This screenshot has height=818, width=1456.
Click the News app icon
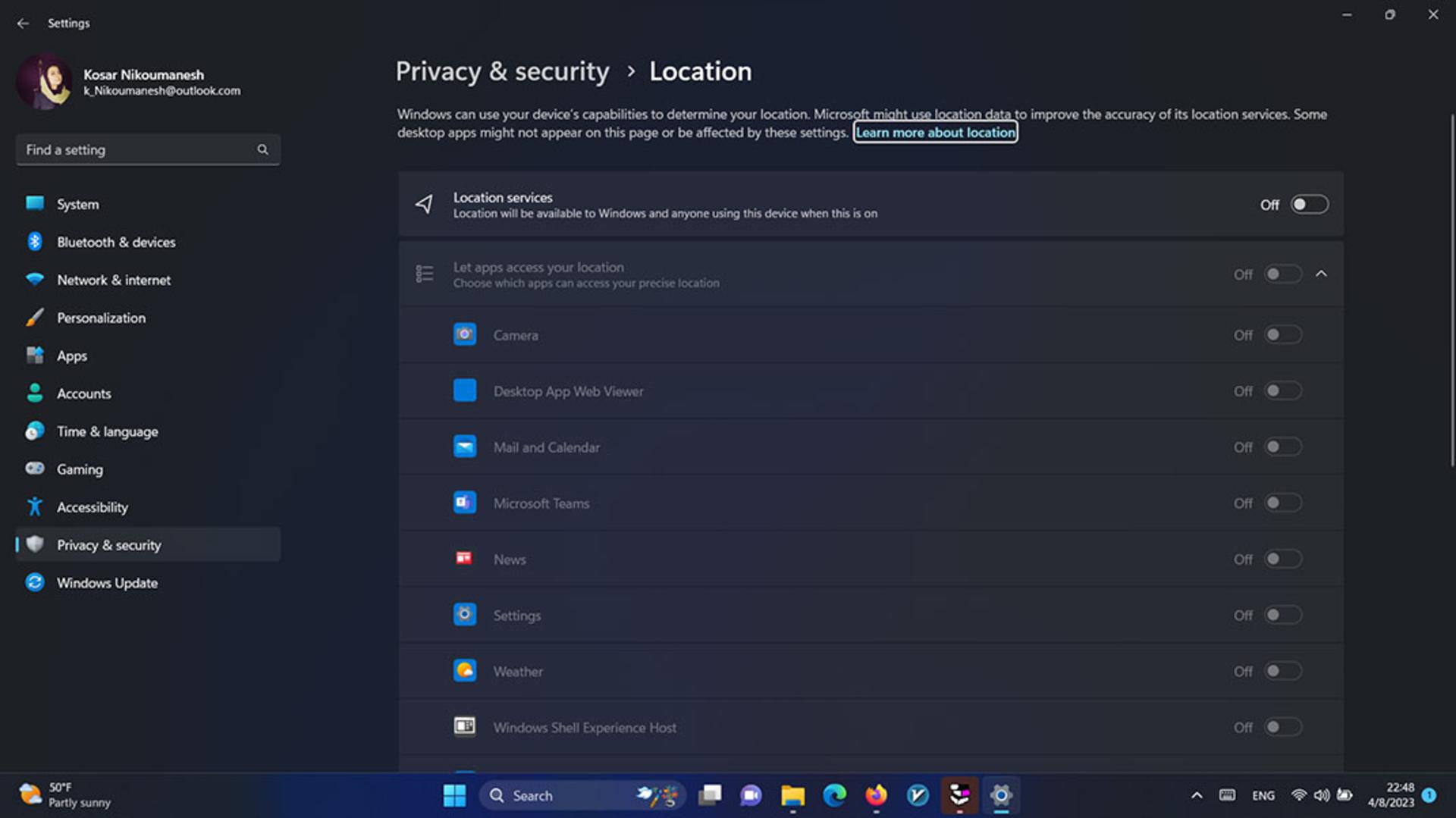[x=464, y=559]
